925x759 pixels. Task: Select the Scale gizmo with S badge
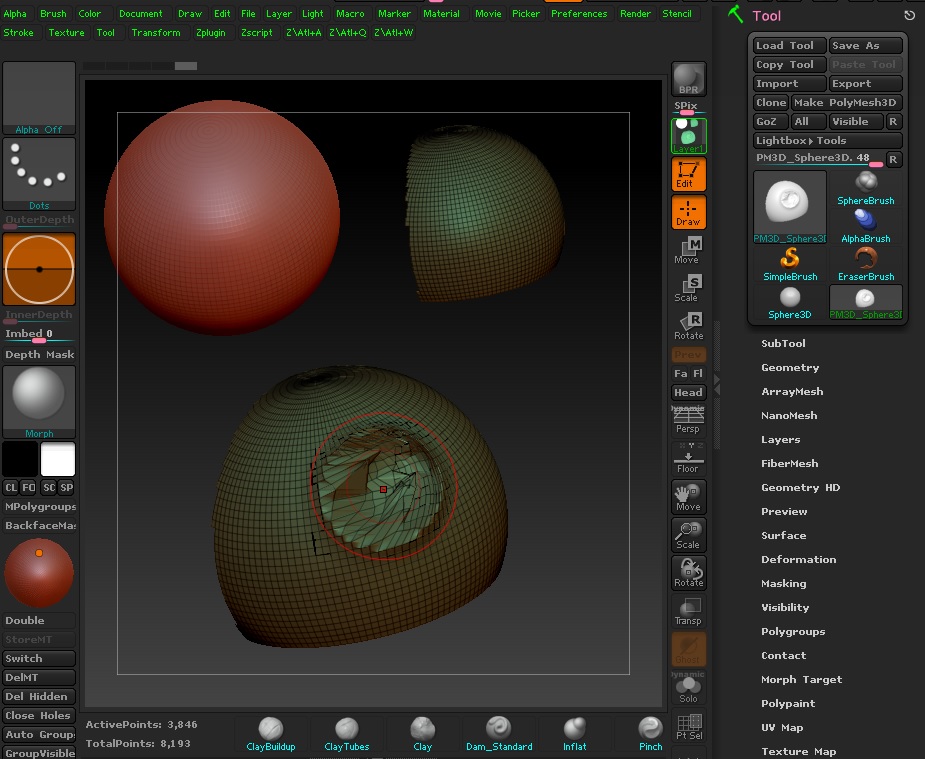coord(688,288)
